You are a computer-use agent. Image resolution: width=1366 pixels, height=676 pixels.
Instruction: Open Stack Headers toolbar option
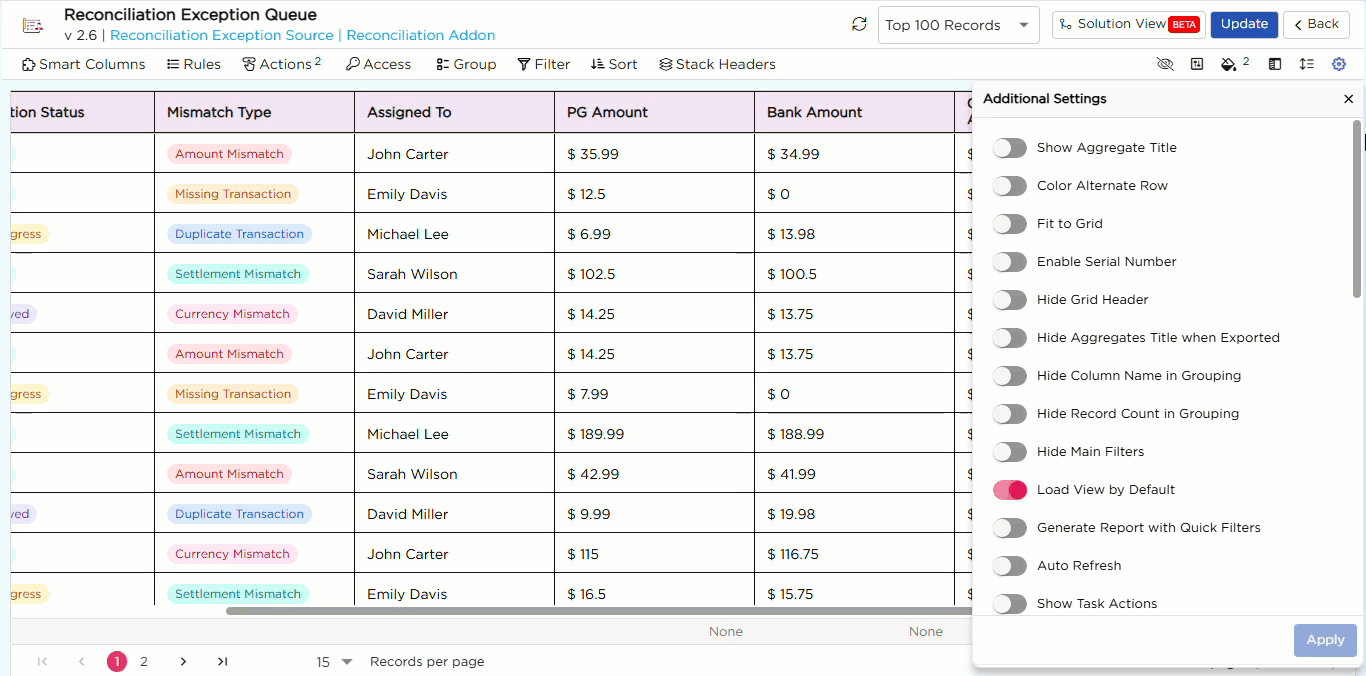(x=717, y=64)
